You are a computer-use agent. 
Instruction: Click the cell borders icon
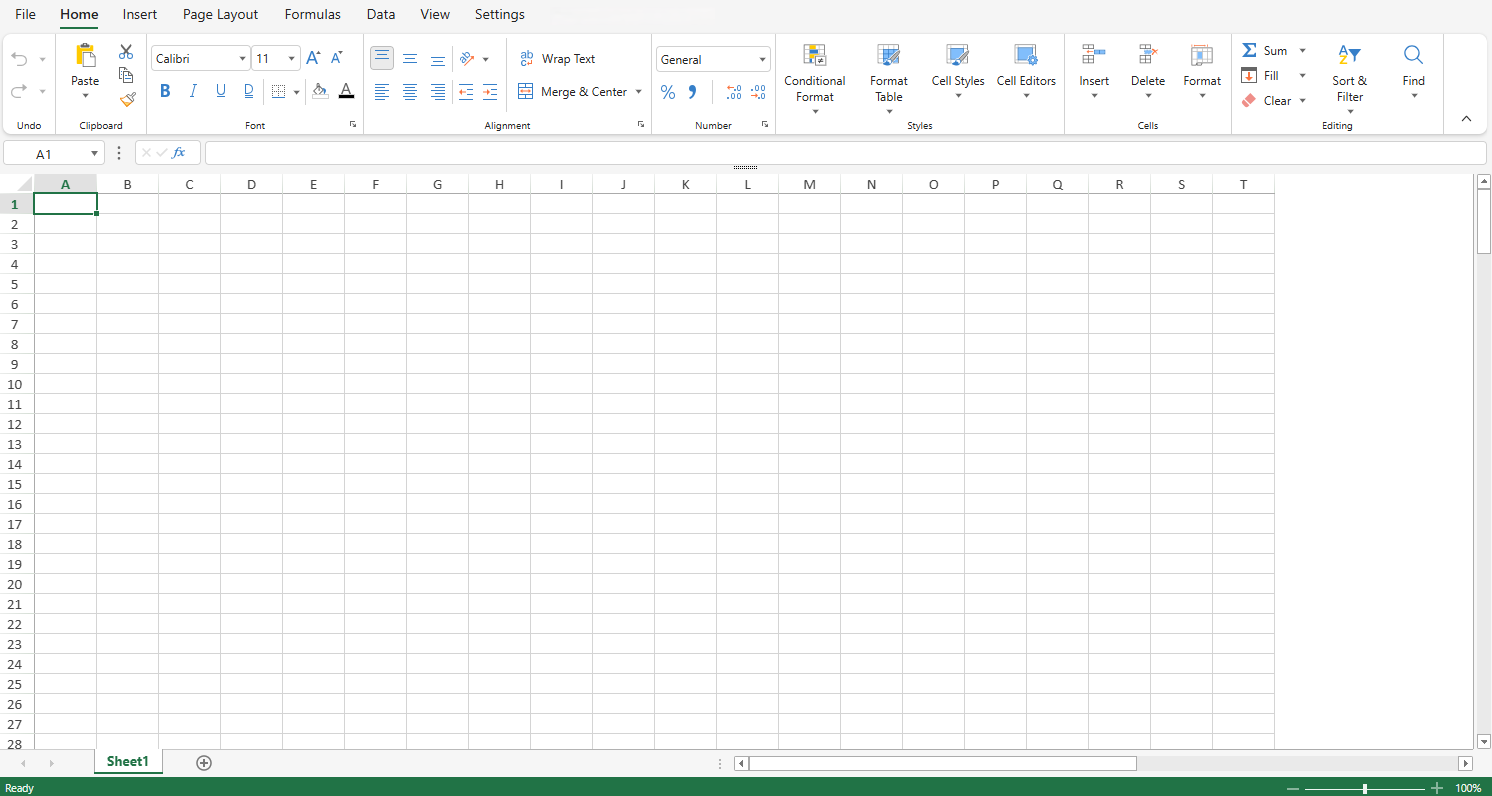[x=279, y=91]
